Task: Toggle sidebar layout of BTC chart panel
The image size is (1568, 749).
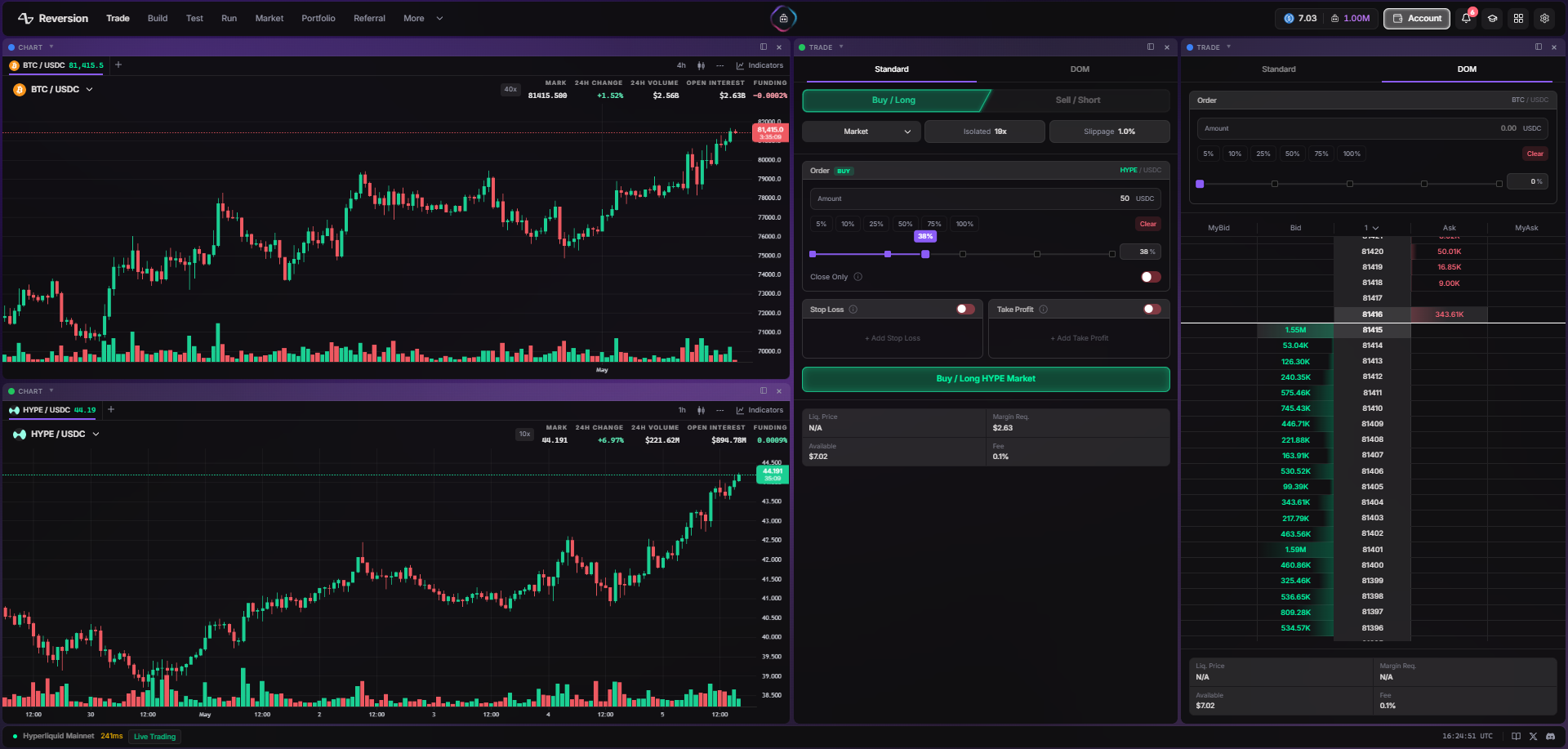Action: tap(764, 47)
